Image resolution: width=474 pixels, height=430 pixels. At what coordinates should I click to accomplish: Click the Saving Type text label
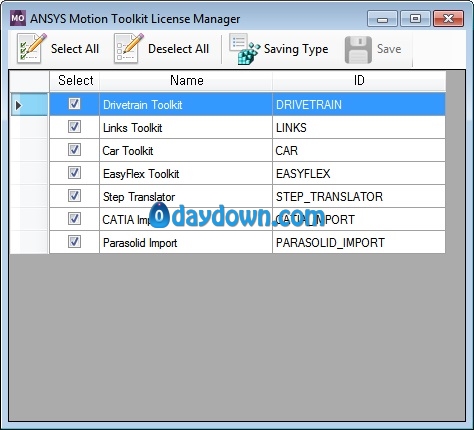[296, 49]
